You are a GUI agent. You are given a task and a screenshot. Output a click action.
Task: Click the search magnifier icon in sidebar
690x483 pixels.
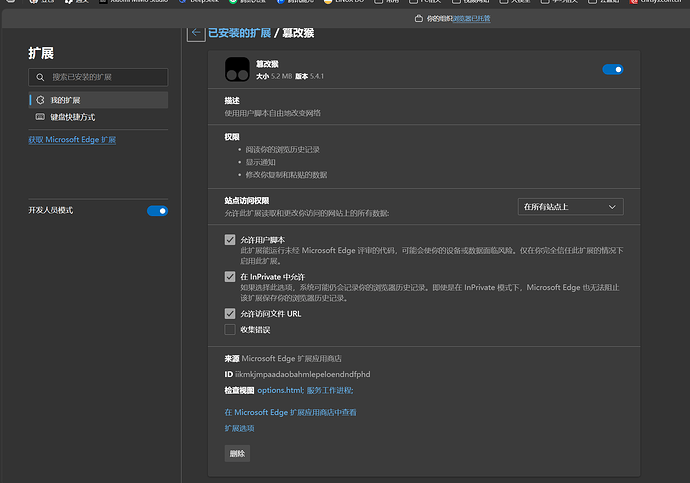pyautogui.click(x=40, y=77)
